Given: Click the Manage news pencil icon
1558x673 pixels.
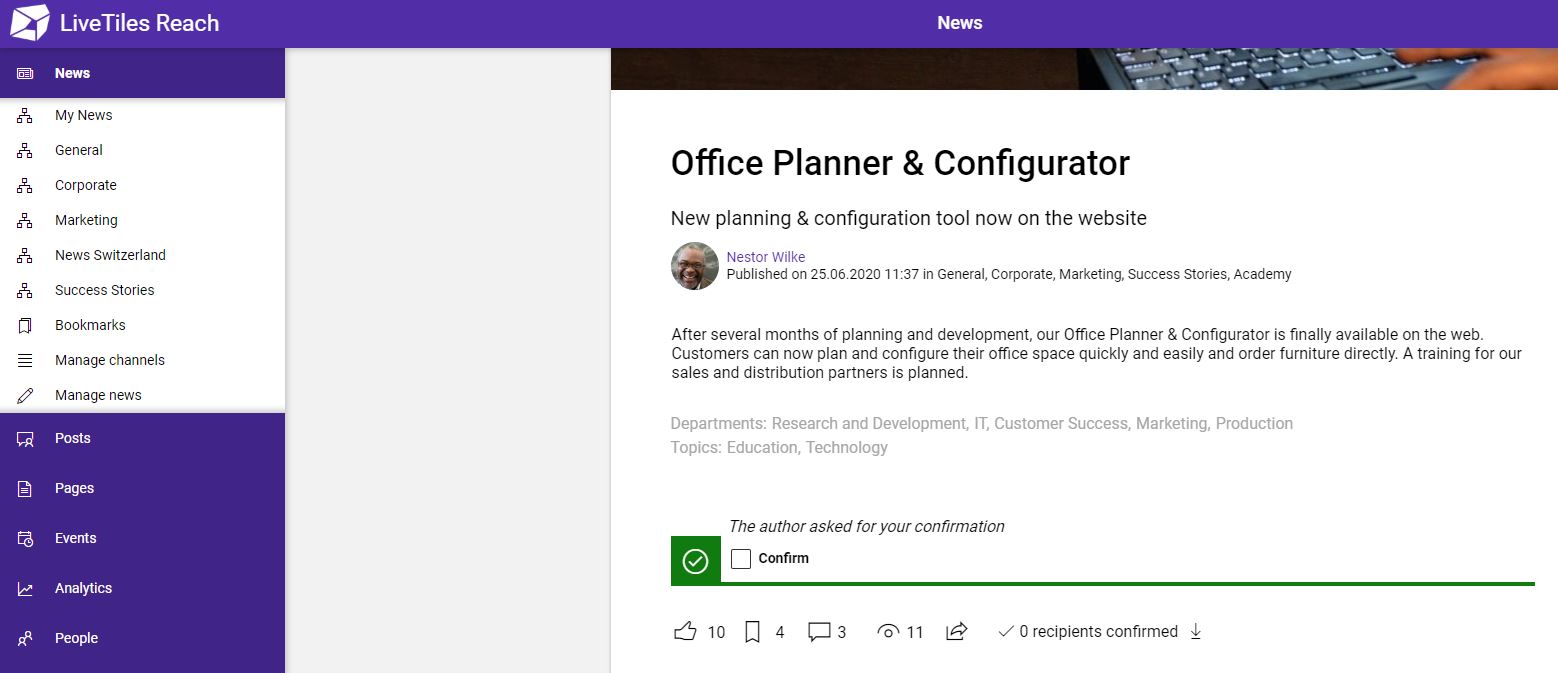Looking at the screenshot, I should pos(25,395).
